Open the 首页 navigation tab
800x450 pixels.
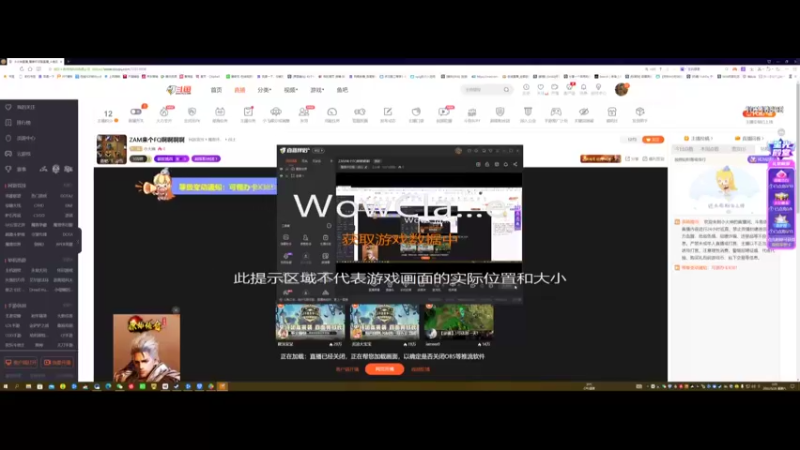[216, 90]
